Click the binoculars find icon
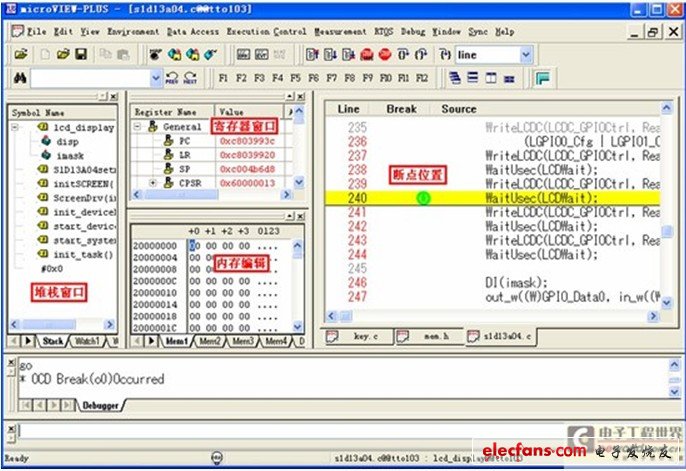 [x=20, y=78]
